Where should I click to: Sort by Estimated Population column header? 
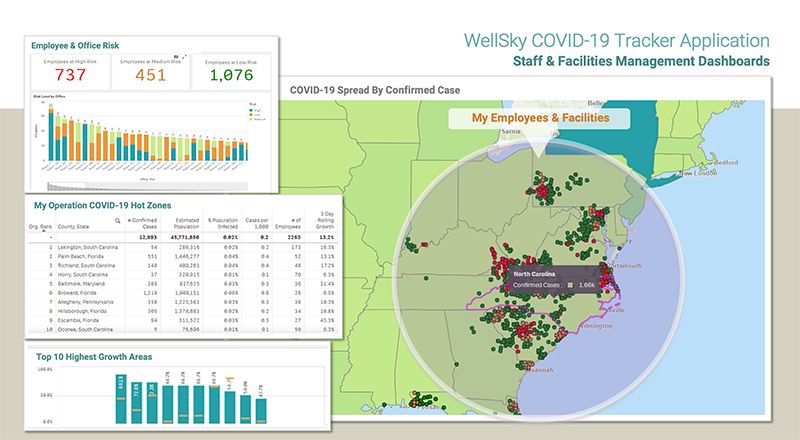(x=186, y=223)
